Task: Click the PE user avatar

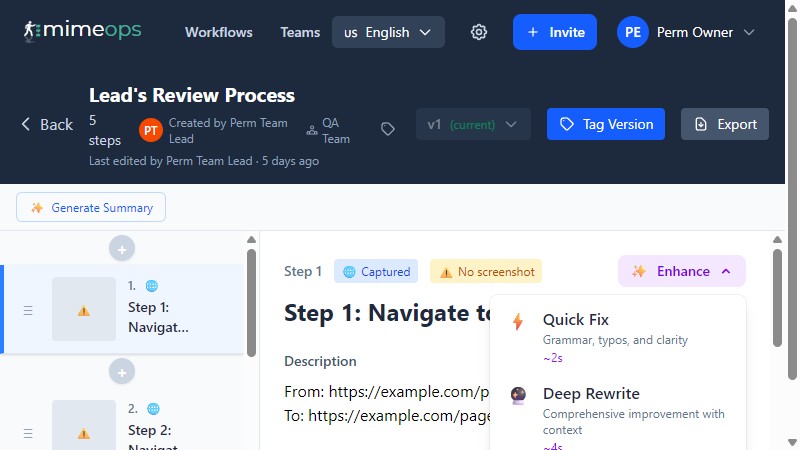Action: 633,32
